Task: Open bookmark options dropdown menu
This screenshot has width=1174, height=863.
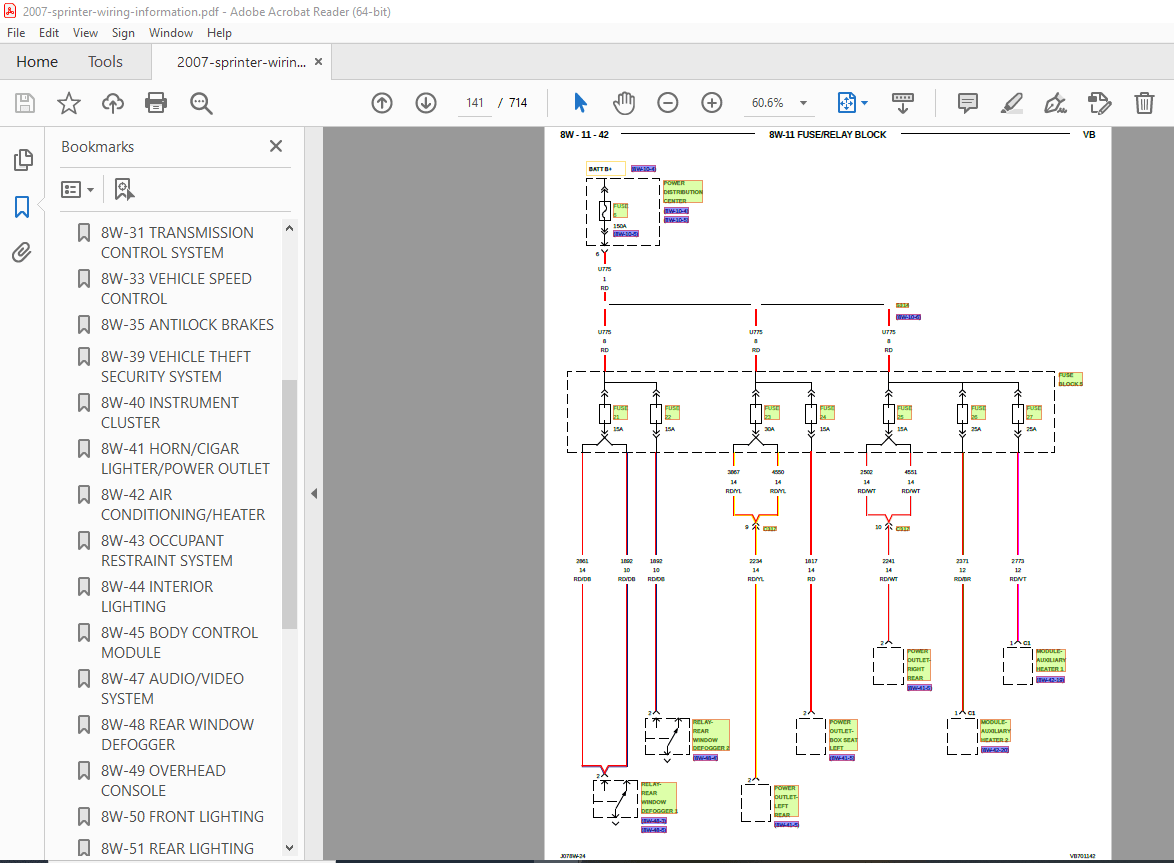Action: (78, 189)
